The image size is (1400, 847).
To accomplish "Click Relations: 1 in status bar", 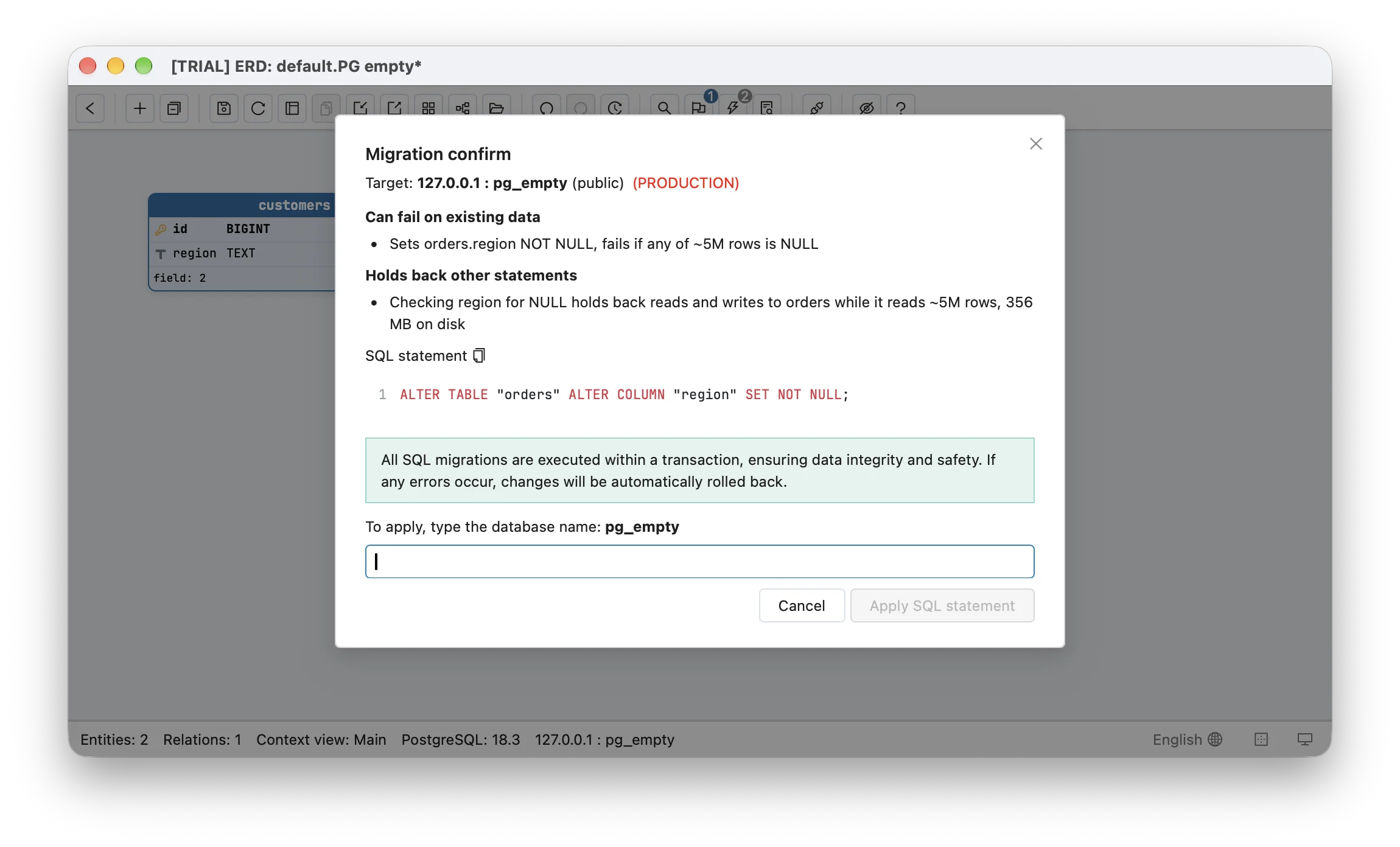I will [202, 739].
